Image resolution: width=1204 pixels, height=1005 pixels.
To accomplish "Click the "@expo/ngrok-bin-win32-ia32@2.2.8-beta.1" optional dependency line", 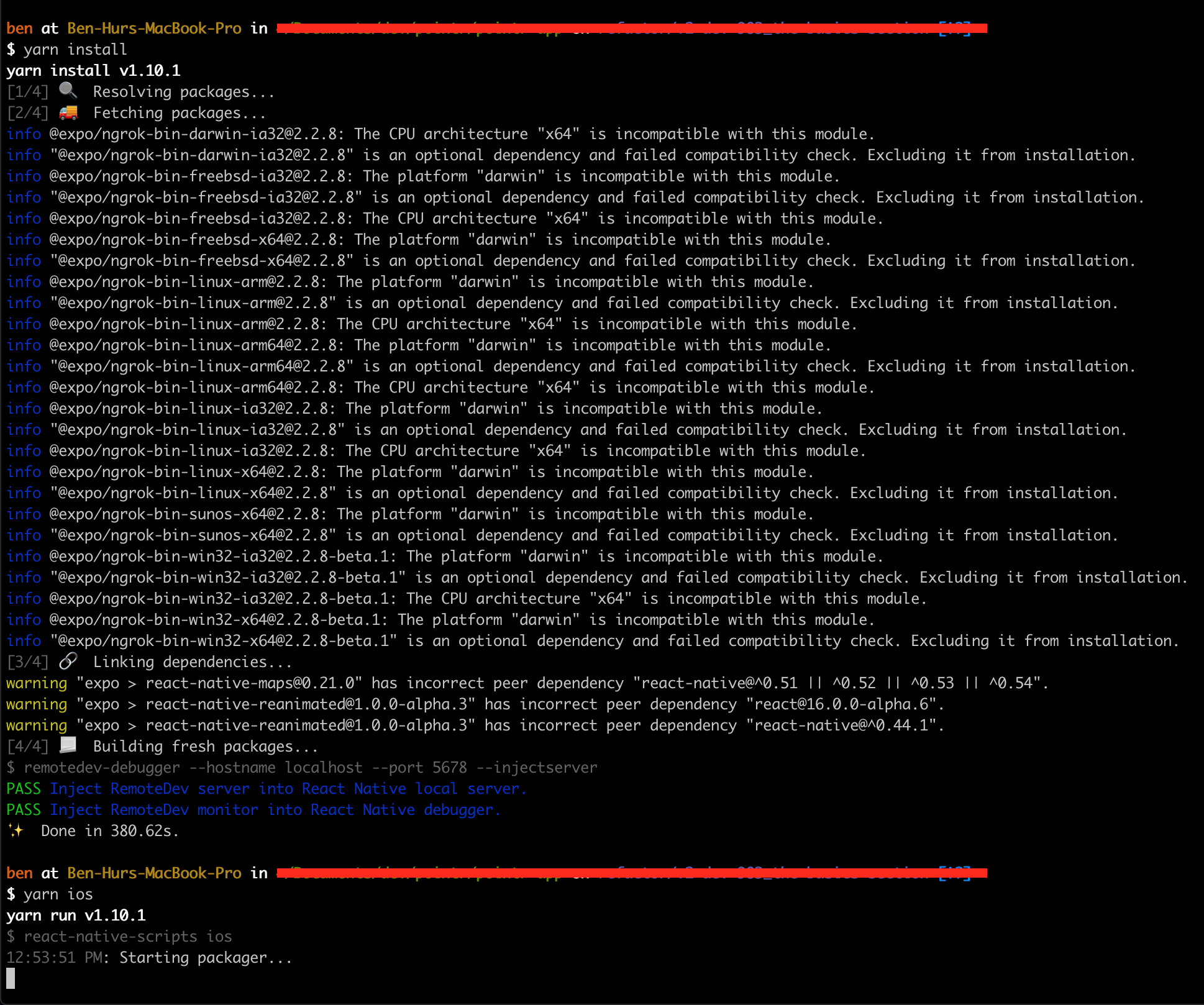I will (x=597, y=578).
